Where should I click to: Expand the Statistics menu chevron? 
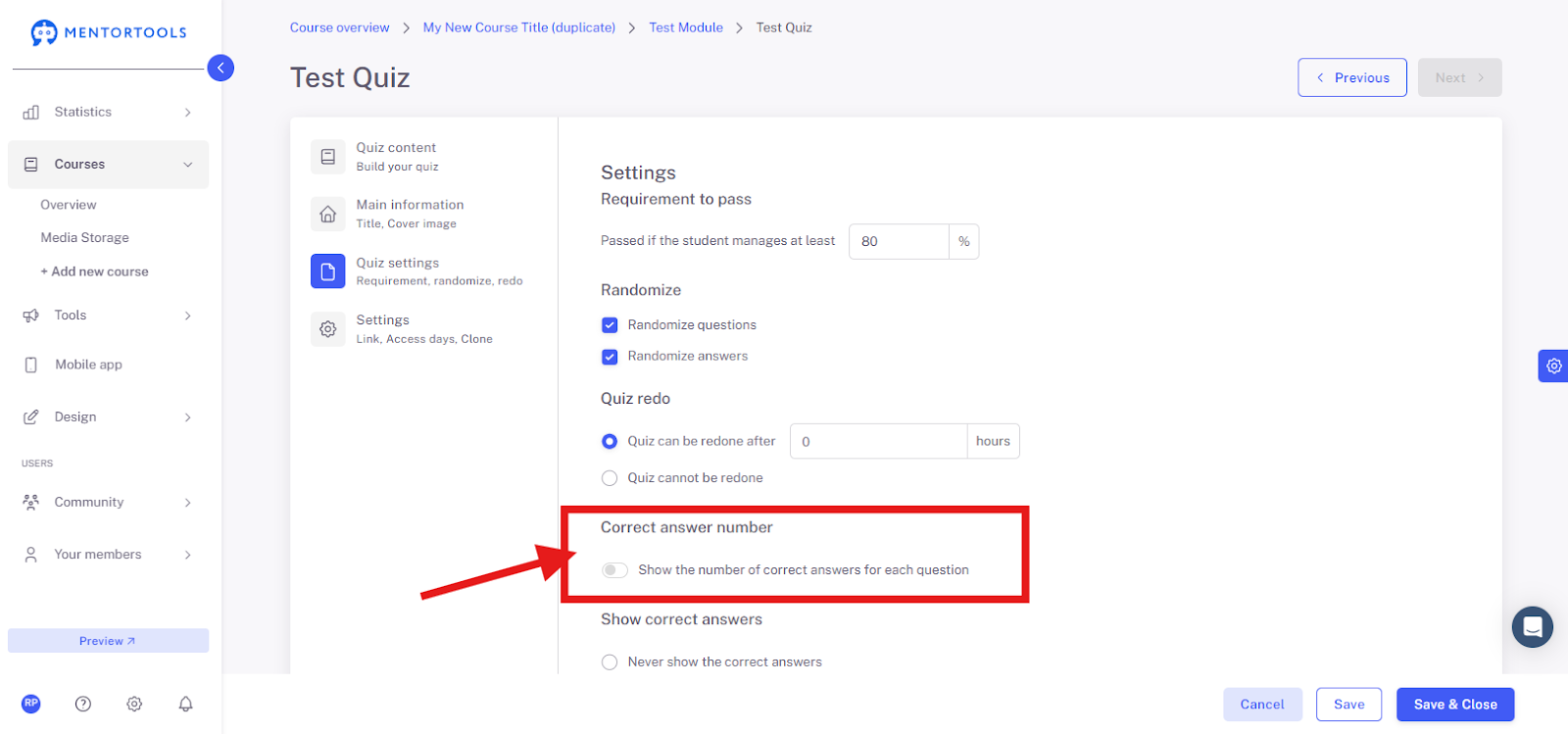point(188,113)
